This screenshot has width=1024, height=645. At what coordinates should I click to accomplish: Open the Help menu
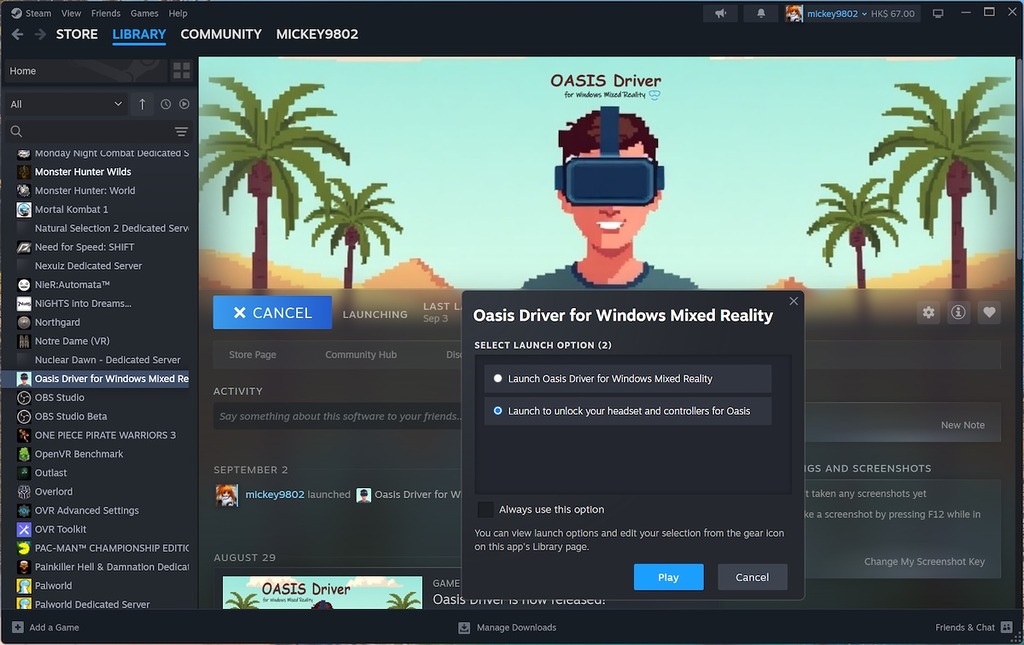178,13
